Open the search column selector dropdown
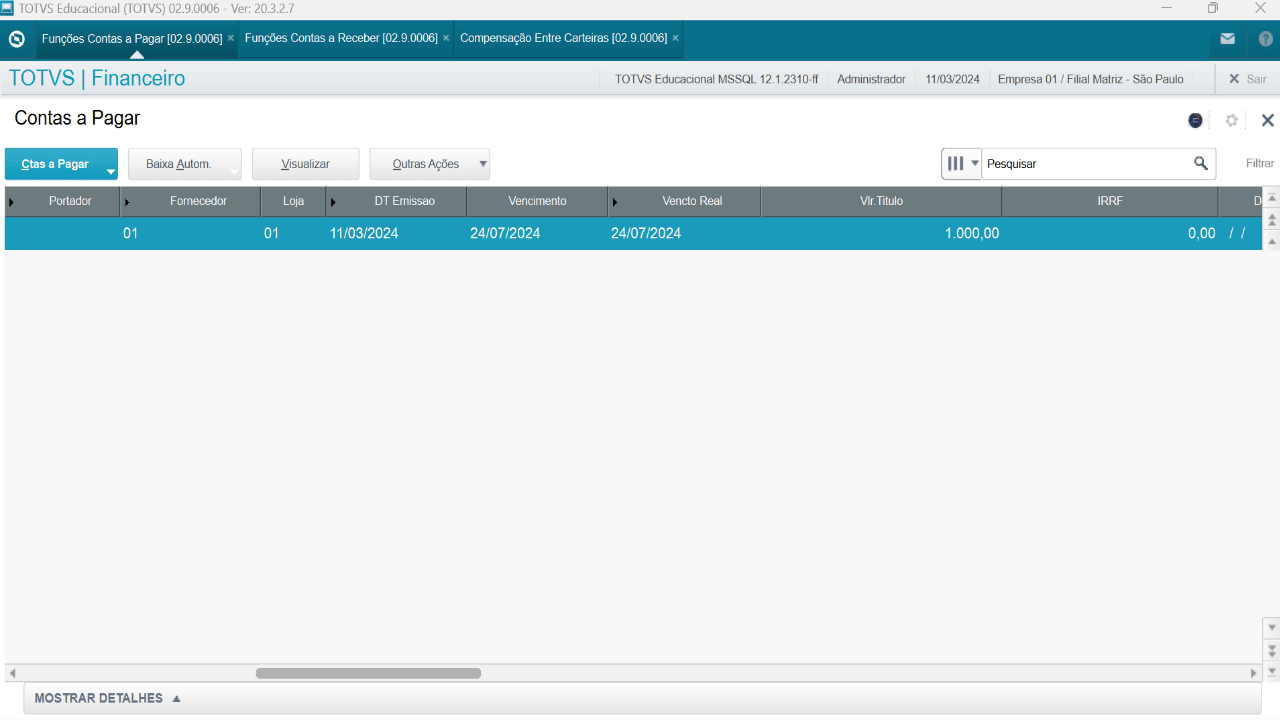Screen dimensions: 1280x720 point(962,163)
